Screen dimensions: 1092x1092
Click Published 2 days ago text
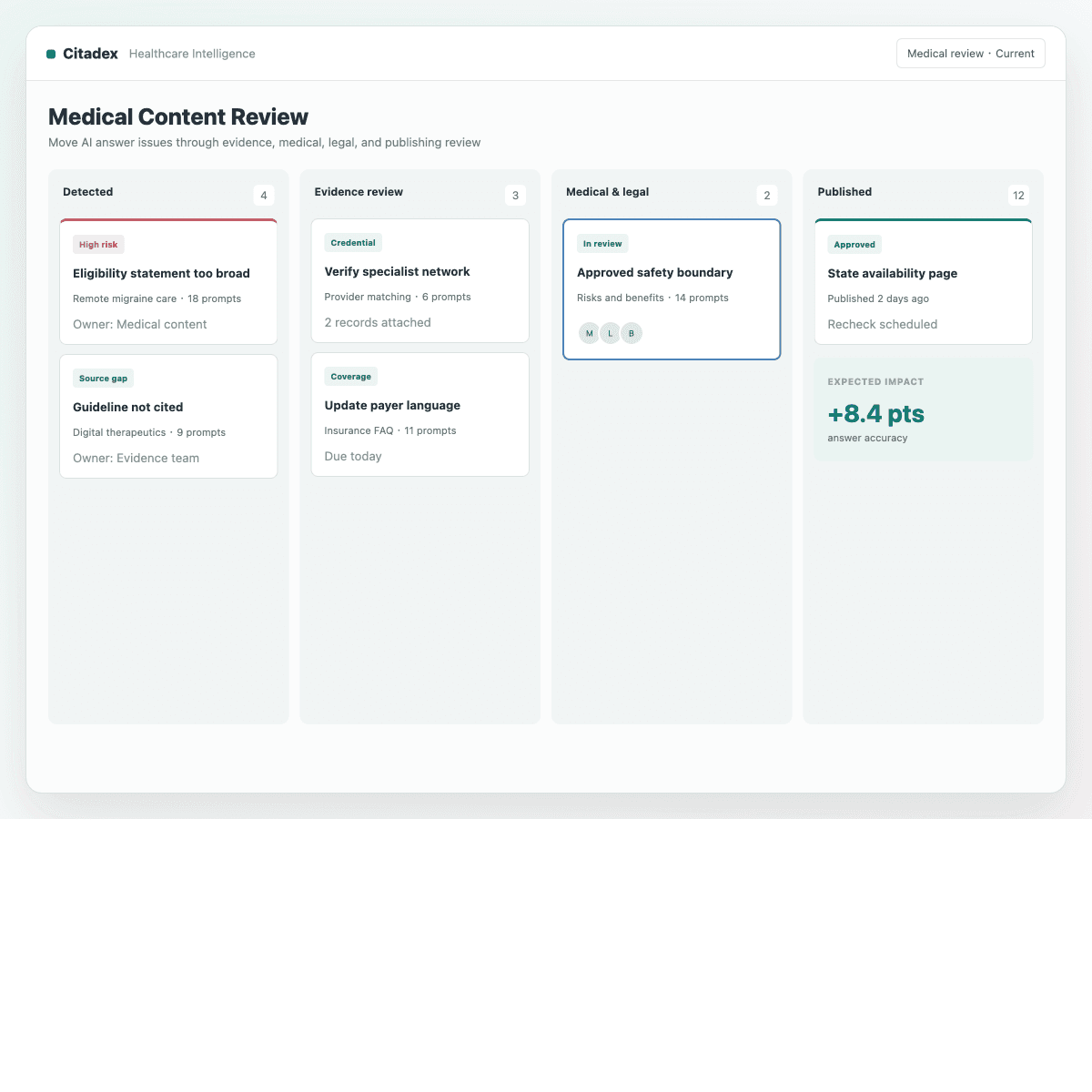(x=878, y=298)
